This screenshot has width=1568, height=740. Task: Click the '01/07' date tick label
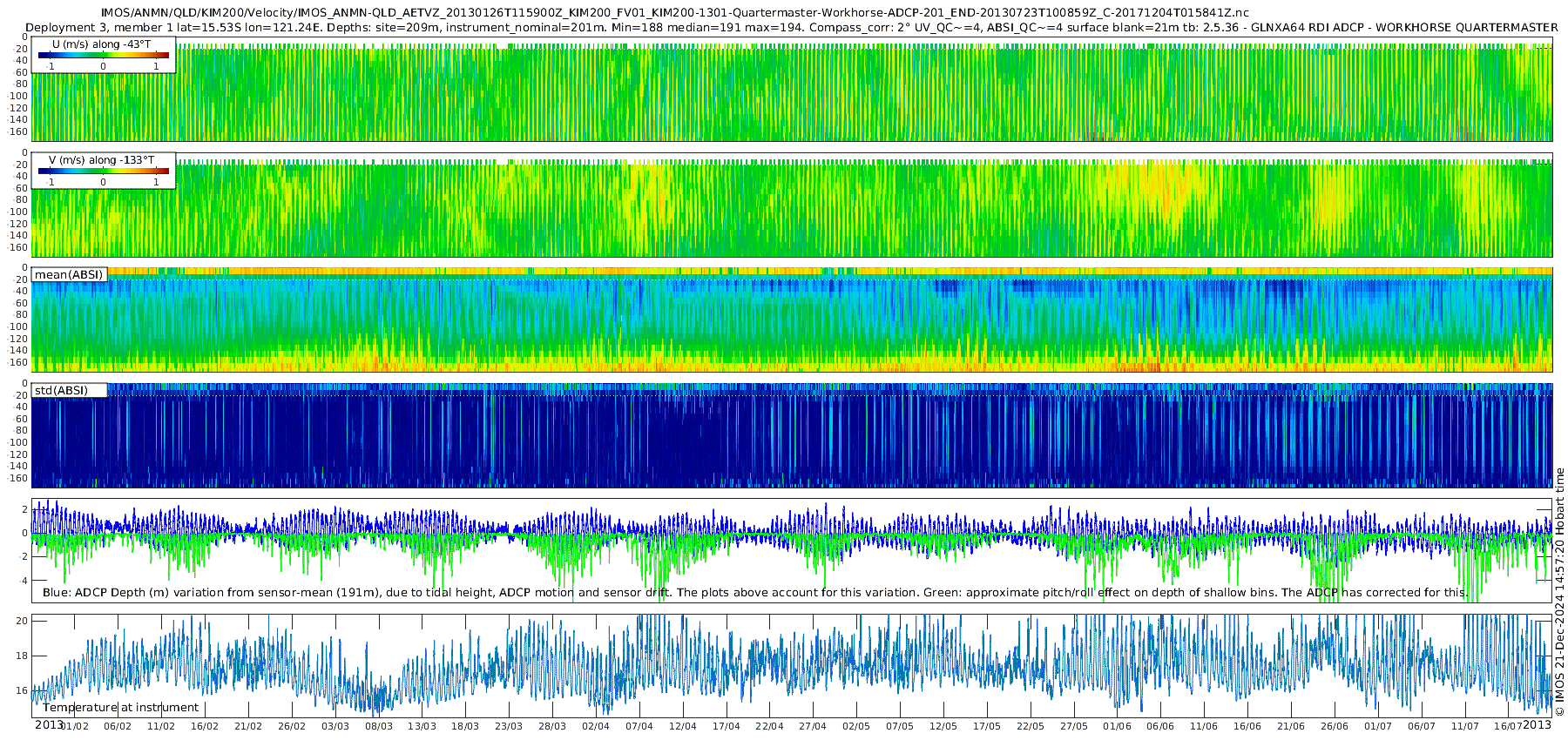coord(1378,726)
